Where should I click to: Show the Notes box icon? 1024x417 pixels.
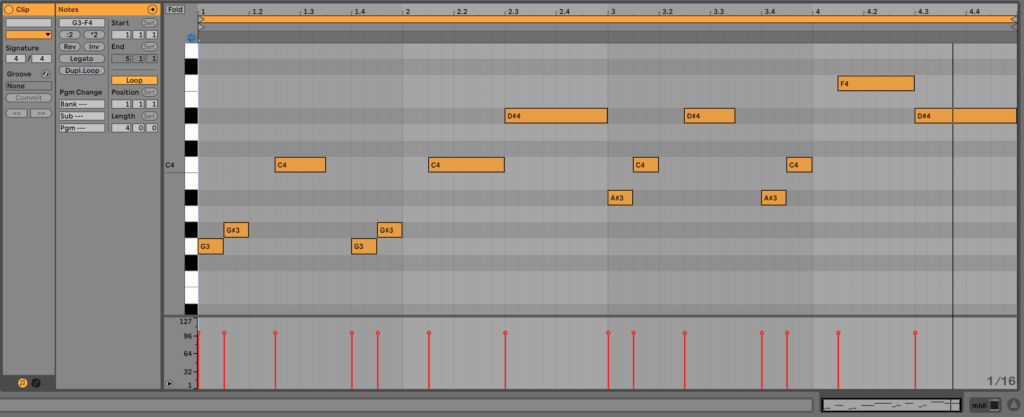22,383
